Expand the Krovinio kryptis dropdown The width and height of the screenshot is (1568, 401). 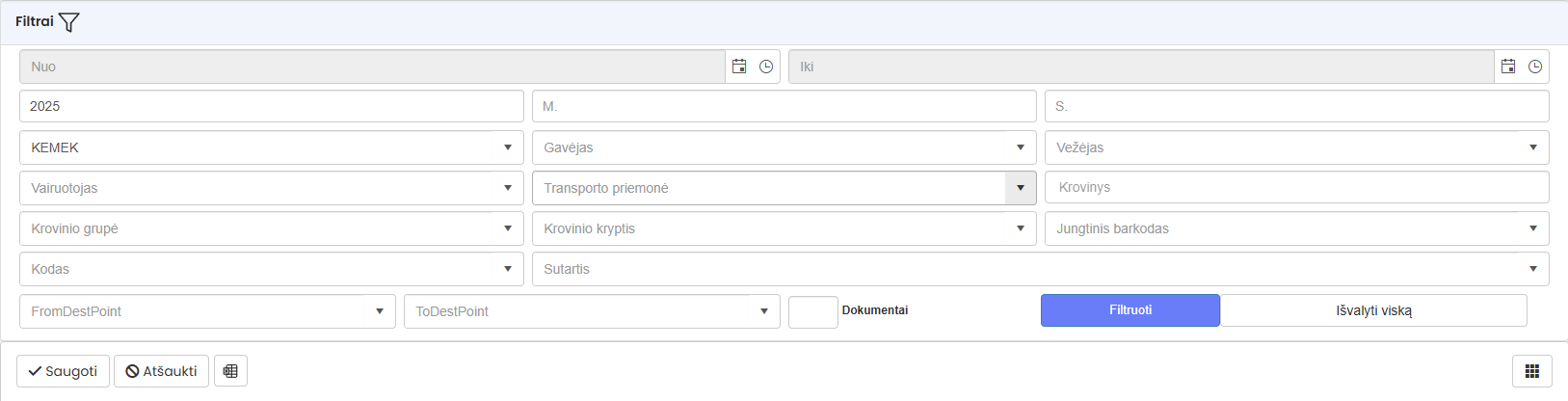(1020, 228)
